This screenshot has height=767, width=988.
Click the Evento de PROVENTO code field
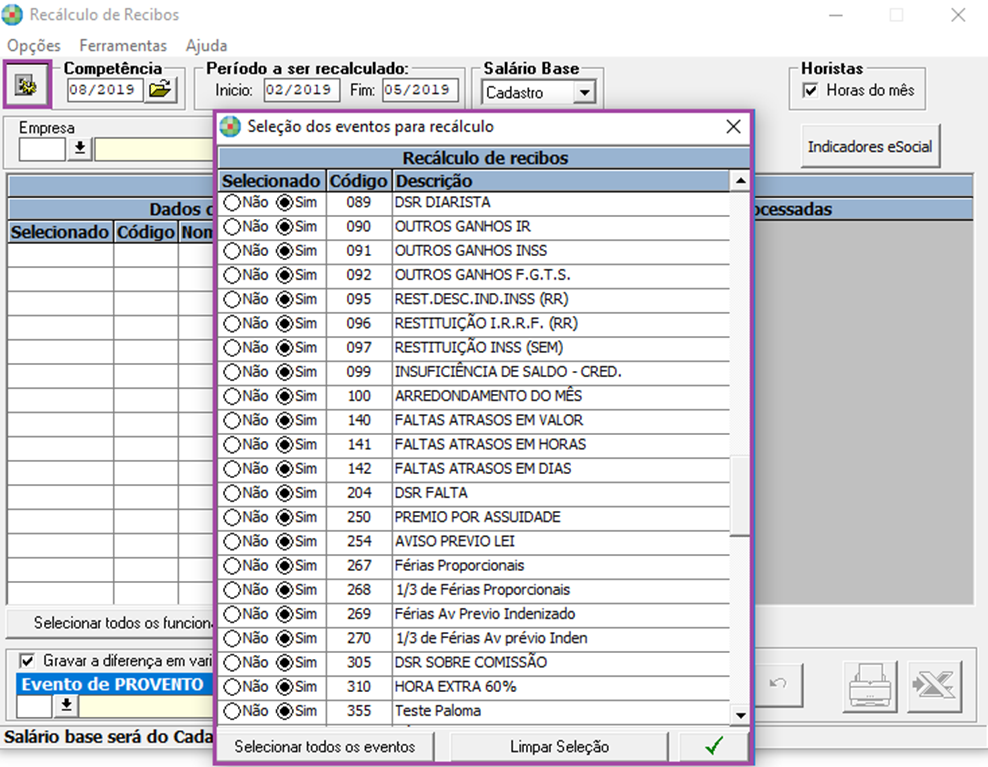[34, 706]
